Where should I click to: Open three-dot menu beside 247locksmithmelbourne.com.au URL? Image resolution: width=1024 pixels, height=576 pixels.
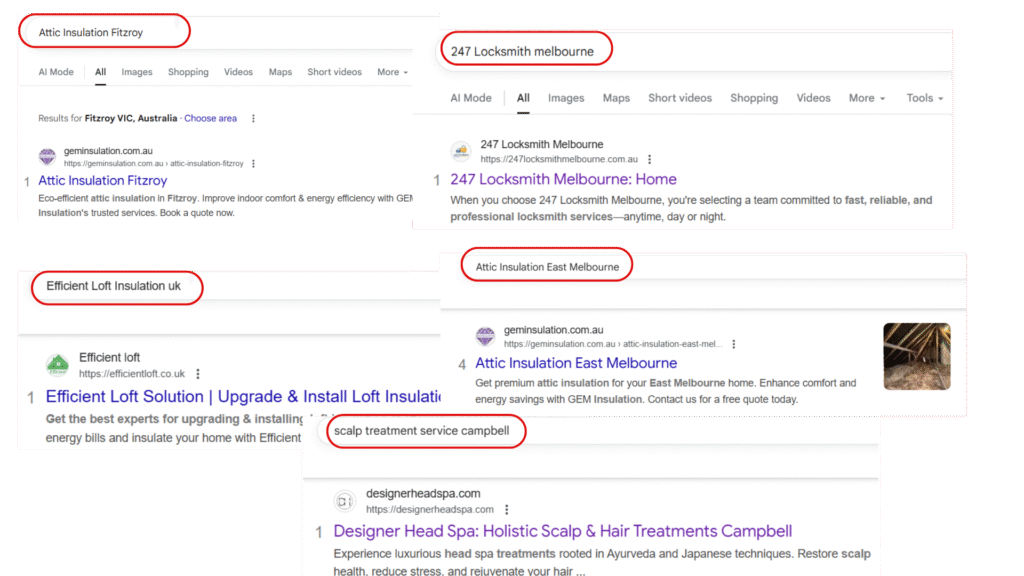[x=650, y=159]
